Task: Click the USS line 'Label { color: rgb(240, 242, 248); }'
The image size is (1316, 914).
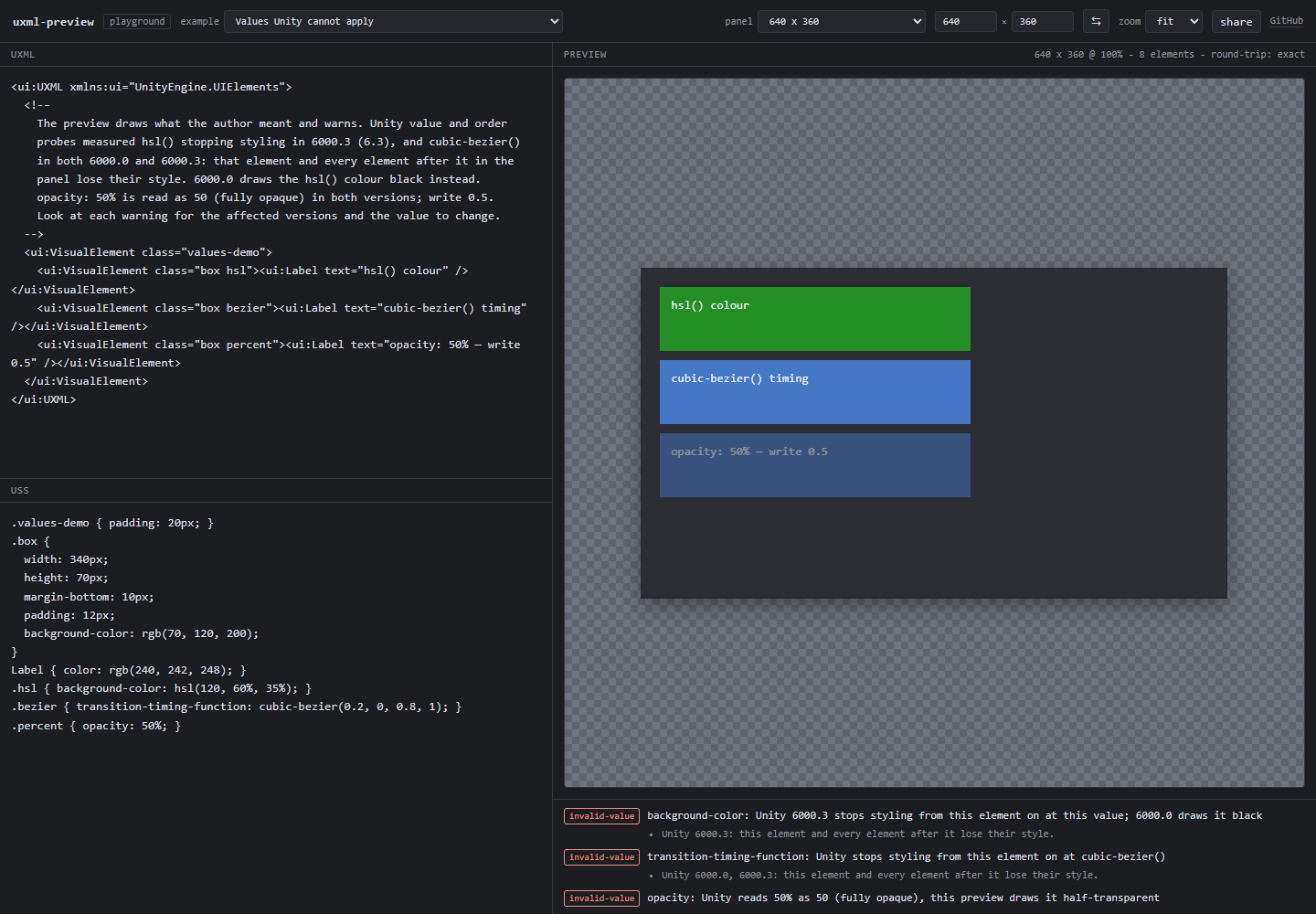Action: point(128,670)
